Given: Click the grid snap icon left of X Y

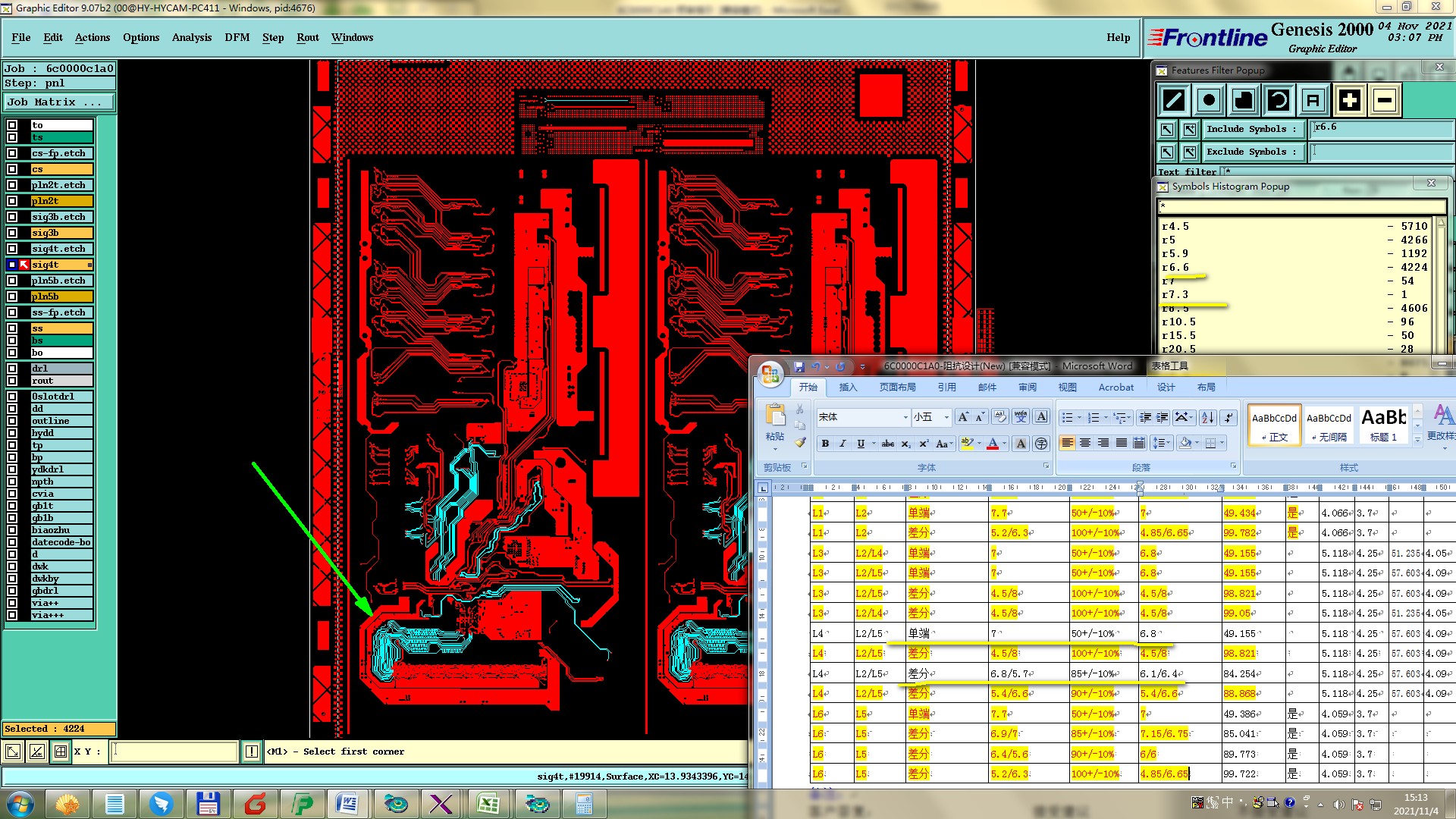Looking at the screenshot, I should (61, 752).
